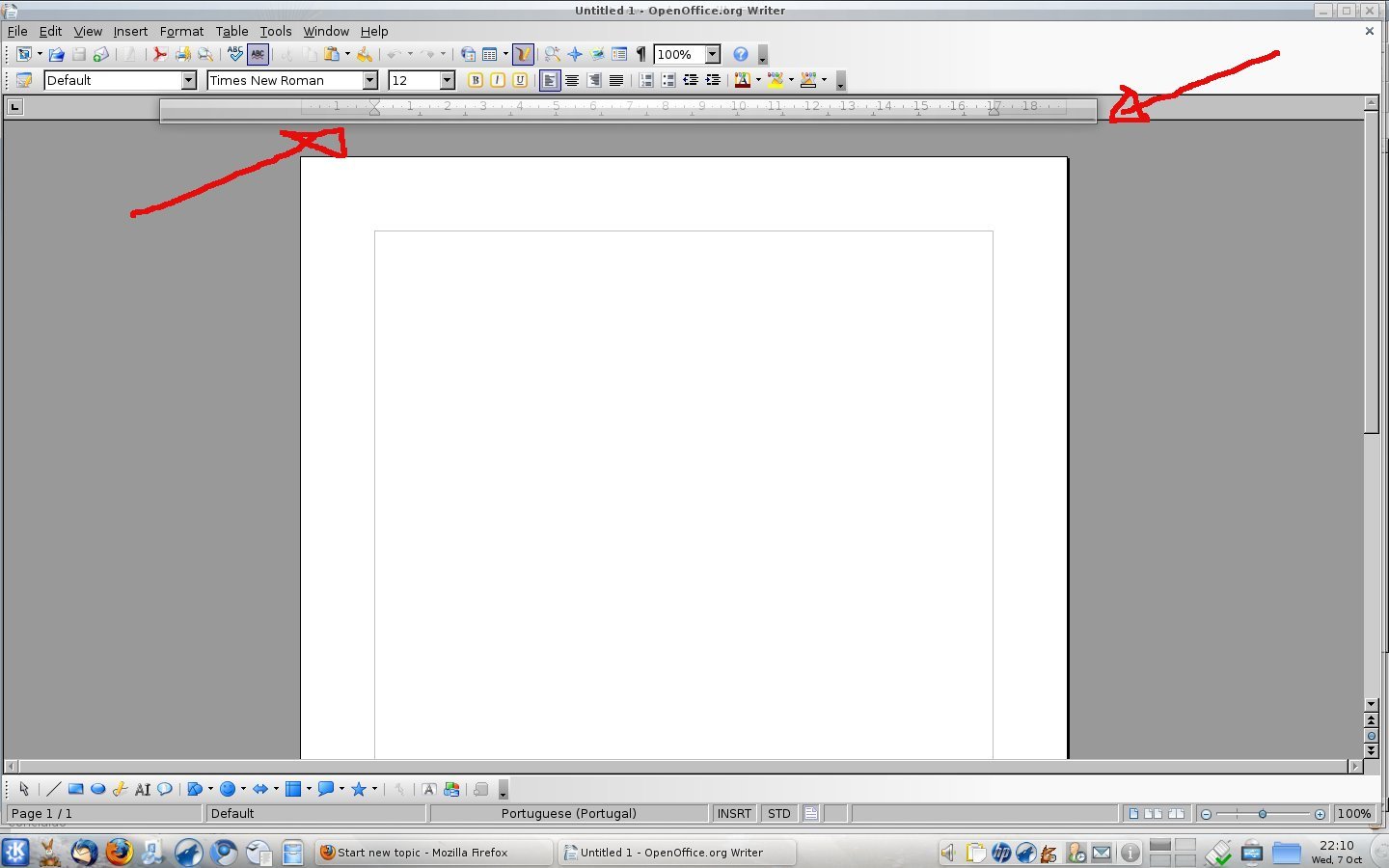This screenshot has height=868, width=1389.
Task: Click the Spelling and Grammar check icon
Action: point(235,55)
